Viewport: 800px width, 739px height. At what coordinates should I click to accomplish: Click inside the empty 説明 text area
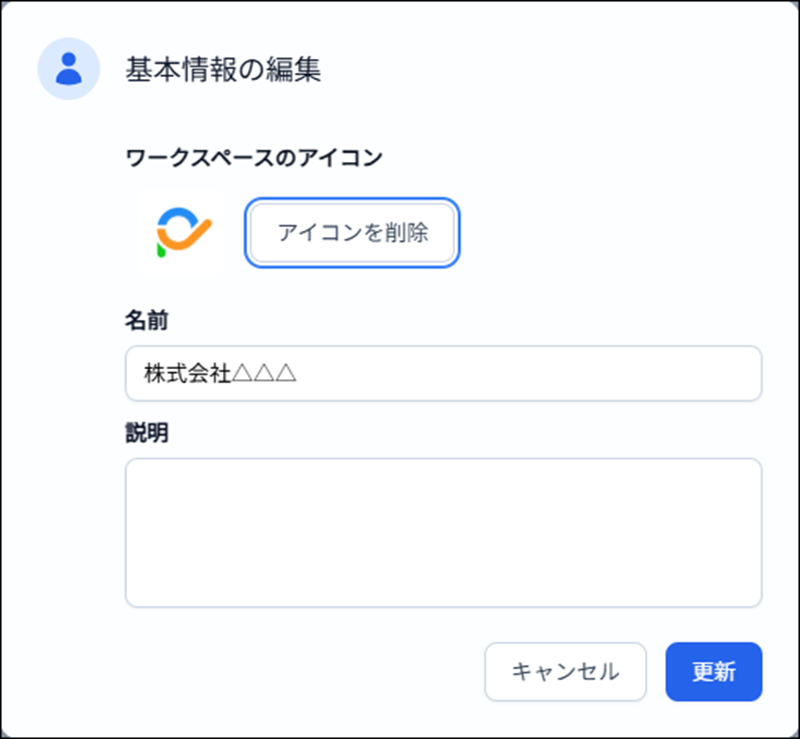tap(443, 532)
